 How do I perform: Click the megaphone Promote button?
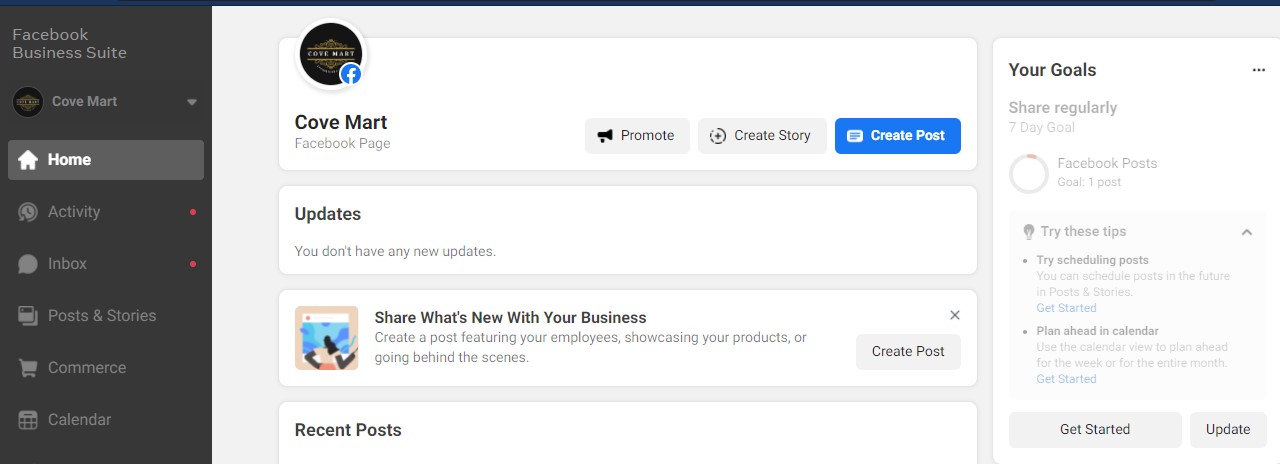[x=637, y=136]
